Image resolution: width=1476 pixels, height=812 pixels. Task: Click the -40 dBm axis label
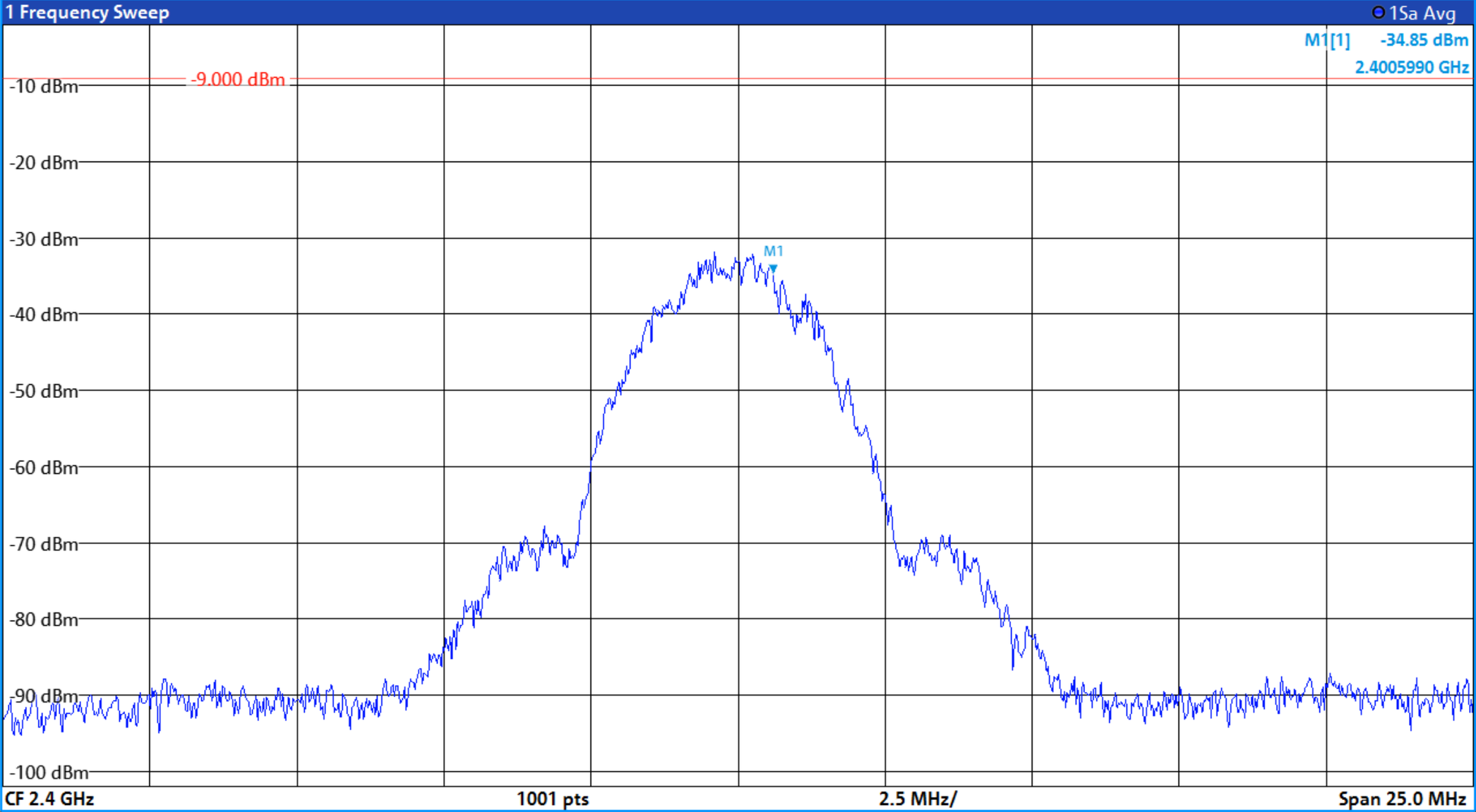[x=44, y=315]
